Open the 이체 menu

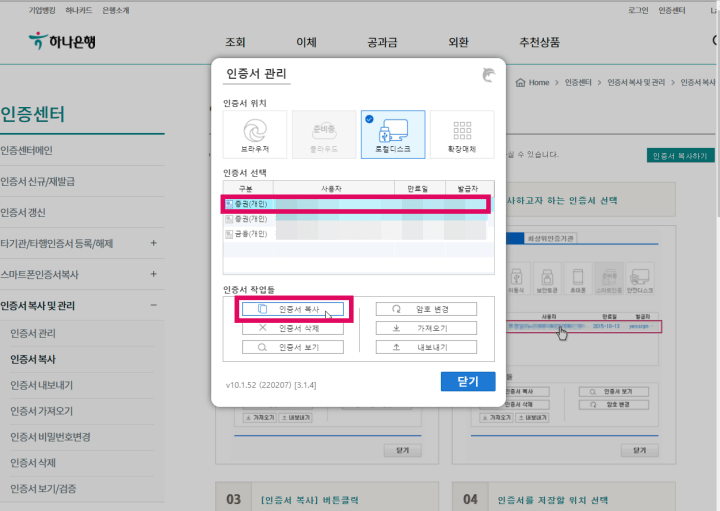click(306, 42)
